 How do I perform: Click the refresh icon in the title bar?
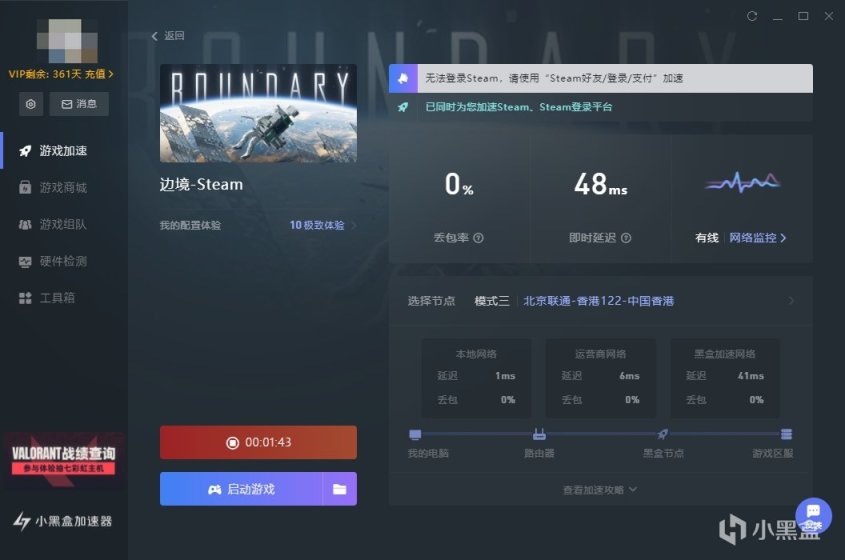pyautogui.click(x=752, y=16)
